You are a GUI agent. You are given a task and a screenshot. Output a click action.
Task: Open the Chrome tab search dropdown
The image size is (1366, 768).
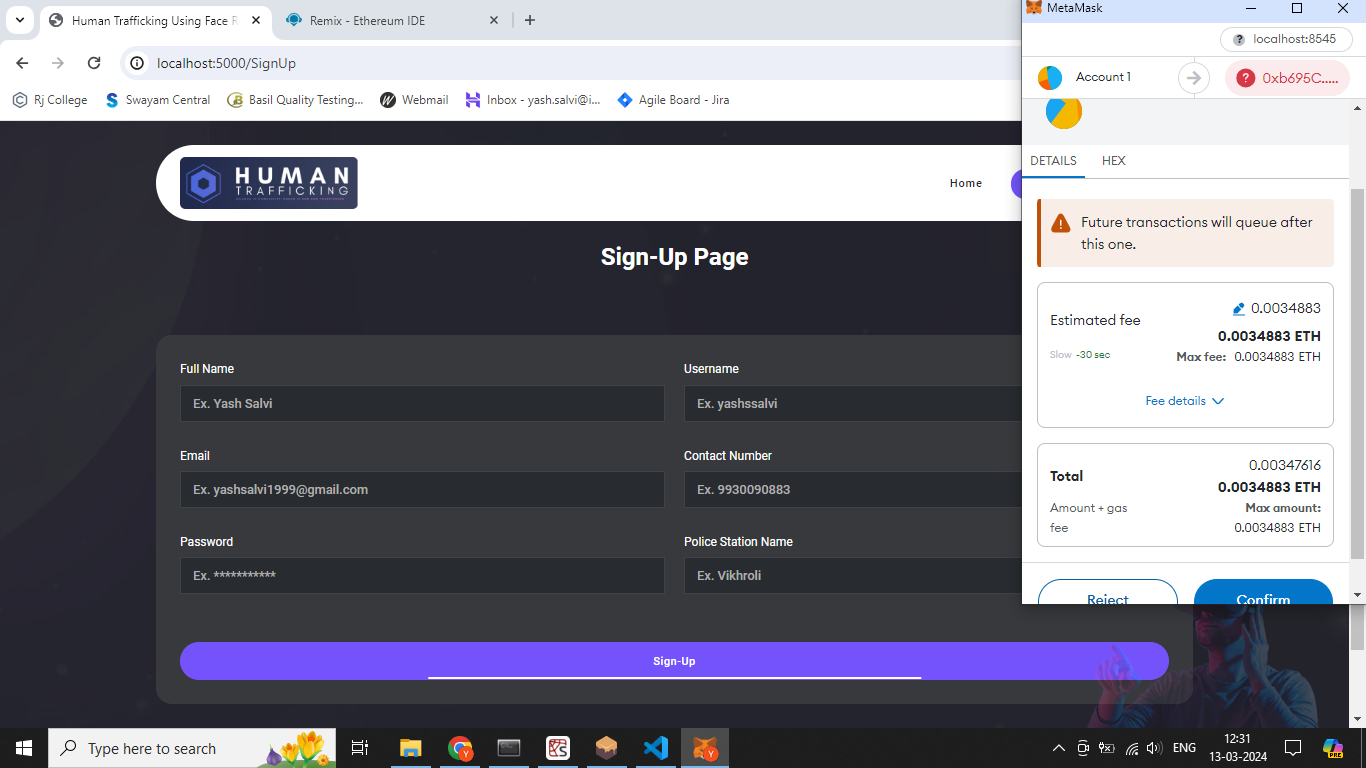[x=19, y=20]
